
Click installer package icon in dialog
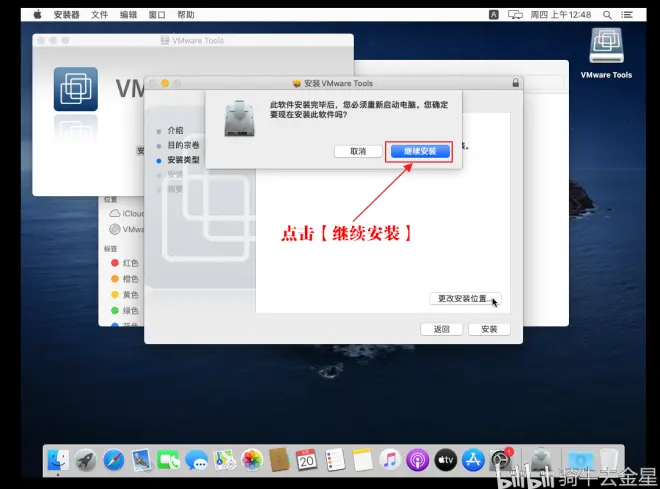click(x=240, y=118)
